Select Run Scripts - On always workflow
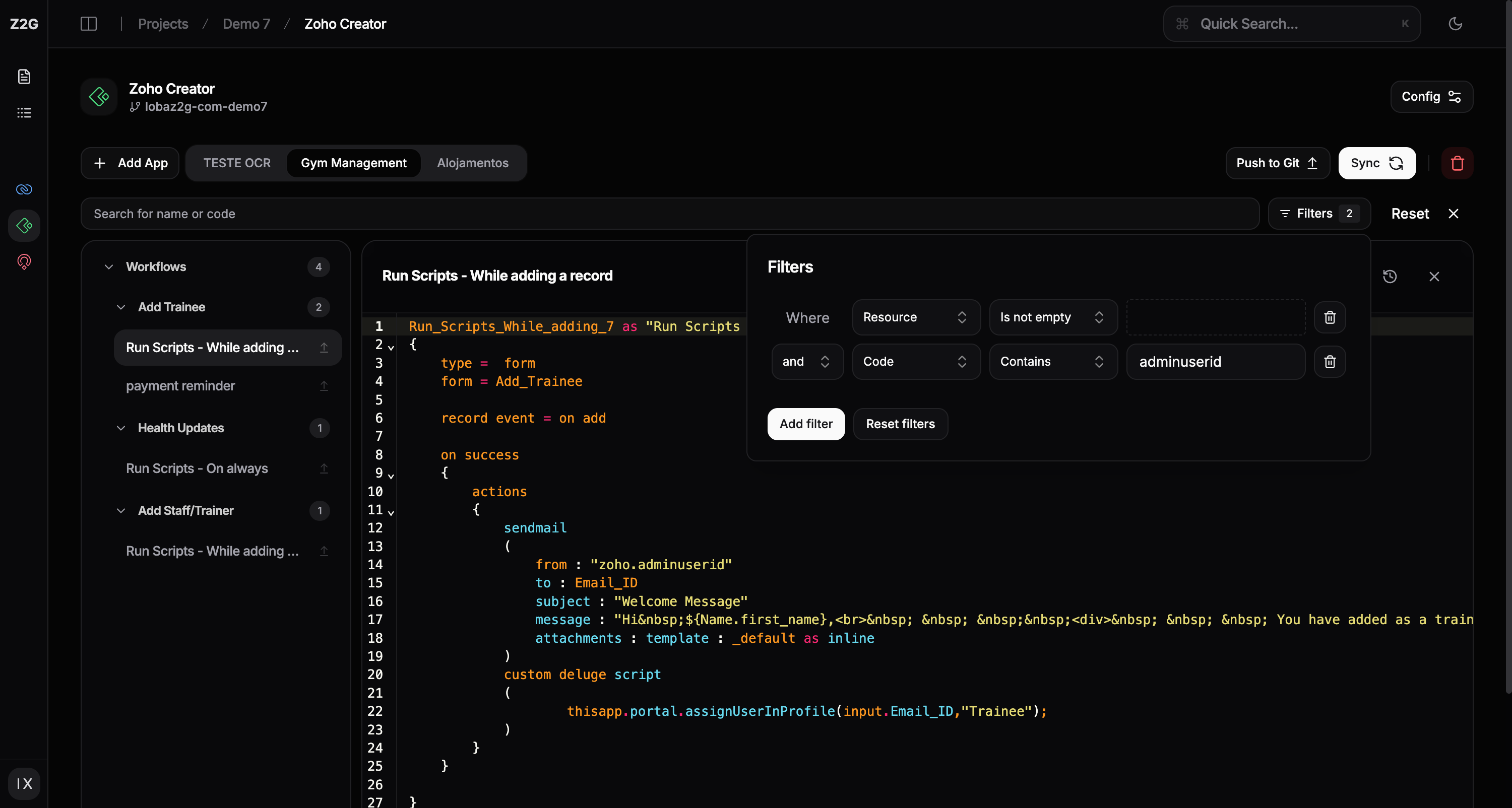The image size is (1512, 808). tap(228, 468)
